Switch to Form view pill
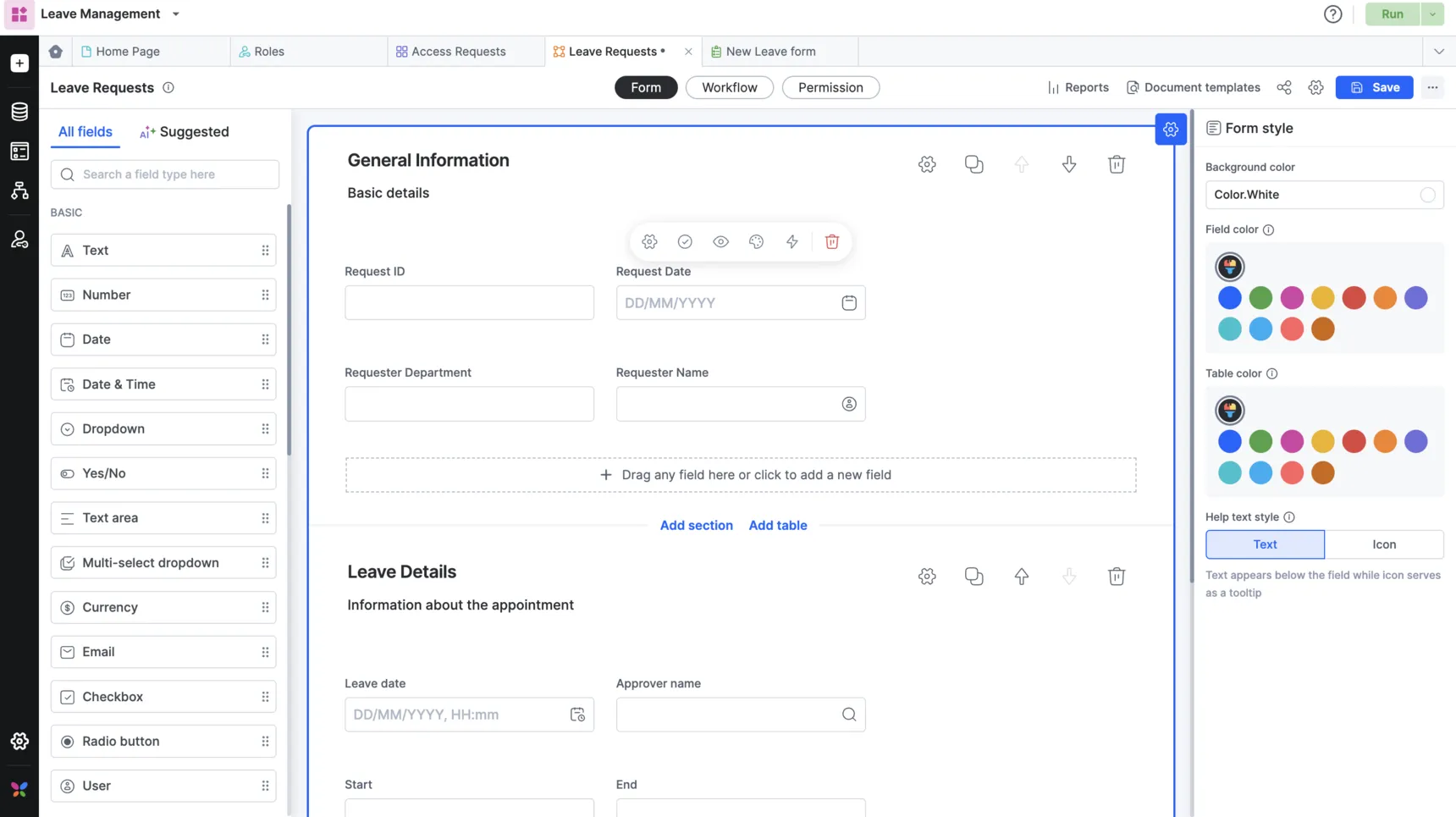1456x817 pixels. tap(646, 87)
